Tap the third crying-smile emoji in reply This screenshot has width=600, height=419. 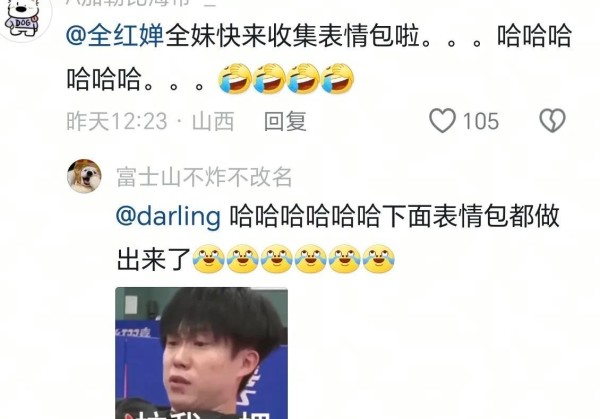click(276, 259)
